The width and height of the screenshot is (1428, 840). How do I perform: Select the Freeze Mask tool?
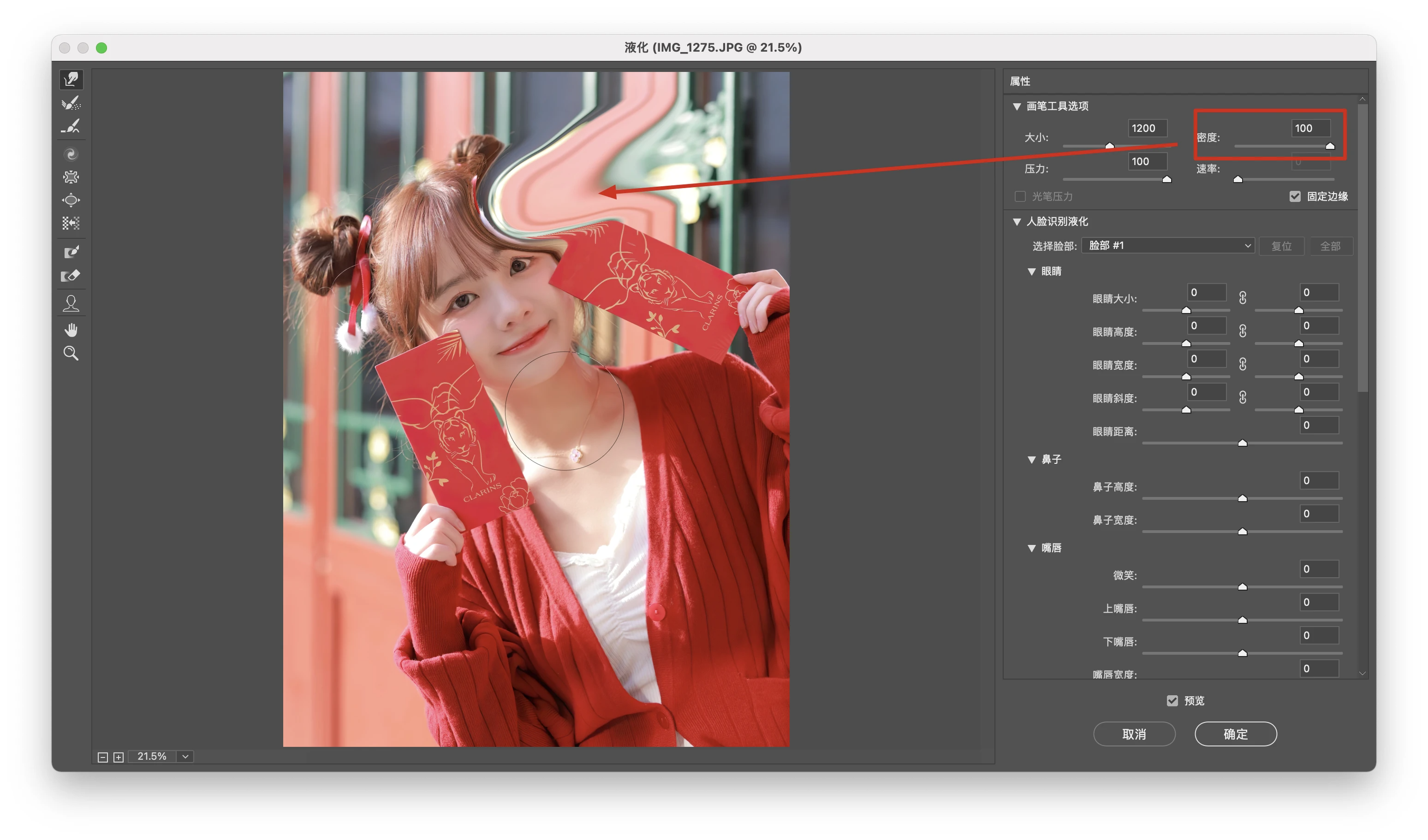(x=71, y=252)
